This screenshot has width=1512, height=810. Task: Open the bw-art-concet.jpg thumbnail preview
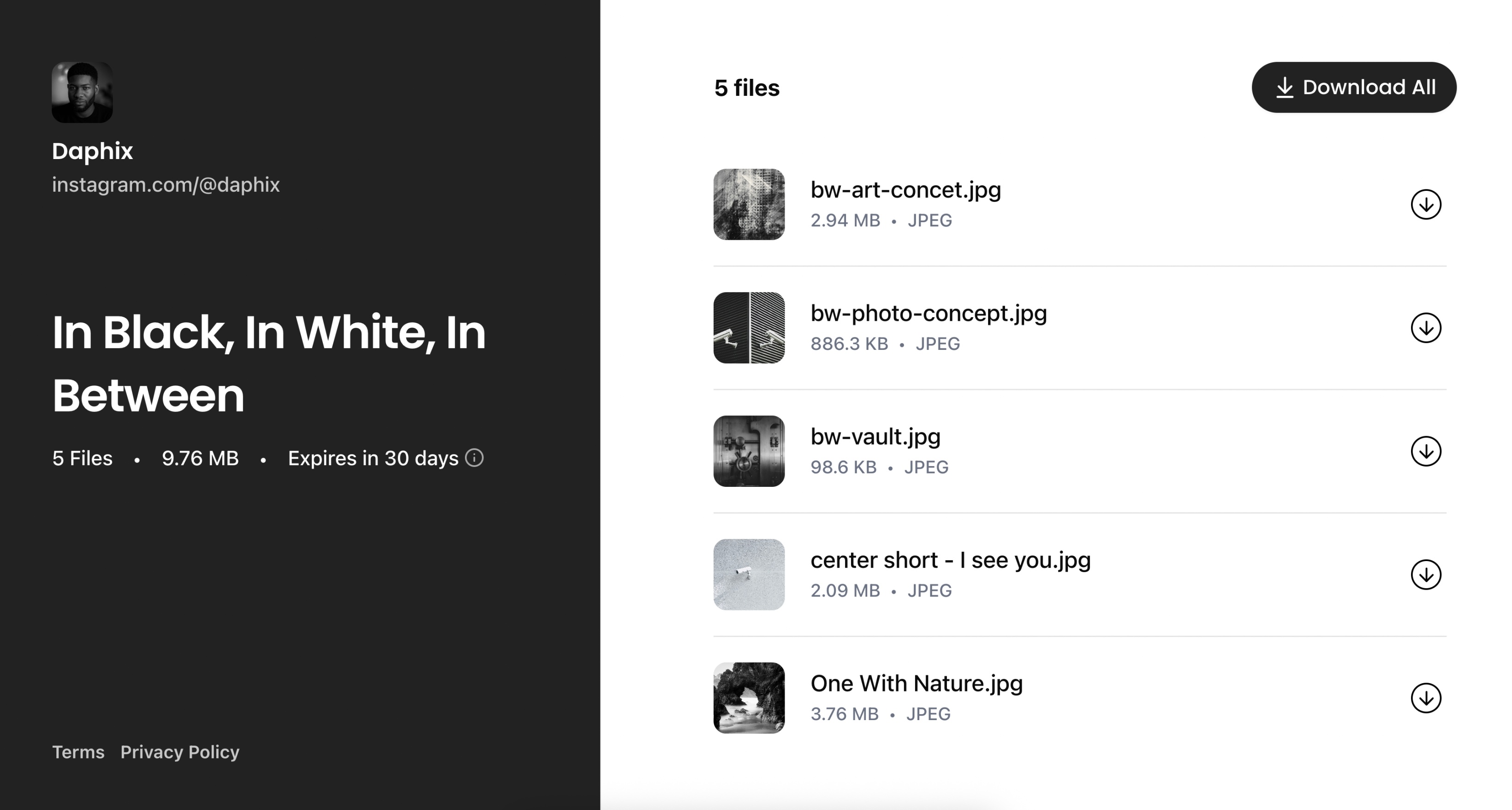coord(748,205)
